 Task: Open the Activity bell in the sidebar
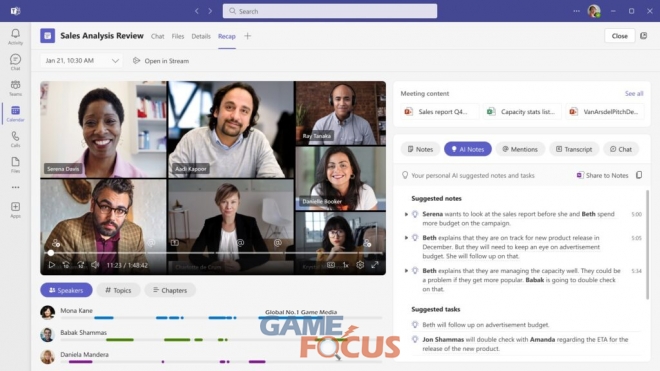click(x=15, y=36)
